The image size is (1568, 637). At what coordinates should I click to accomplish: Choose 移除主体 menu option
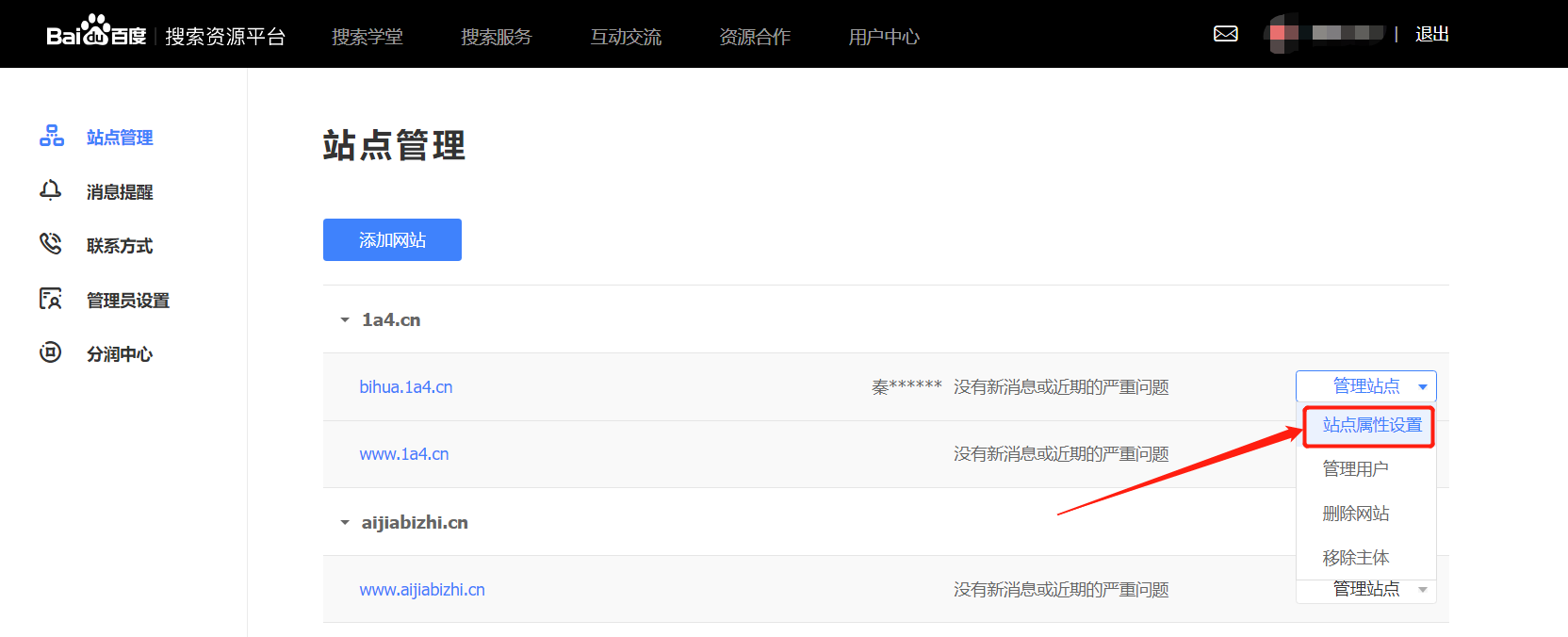[x=1355, y=558]
